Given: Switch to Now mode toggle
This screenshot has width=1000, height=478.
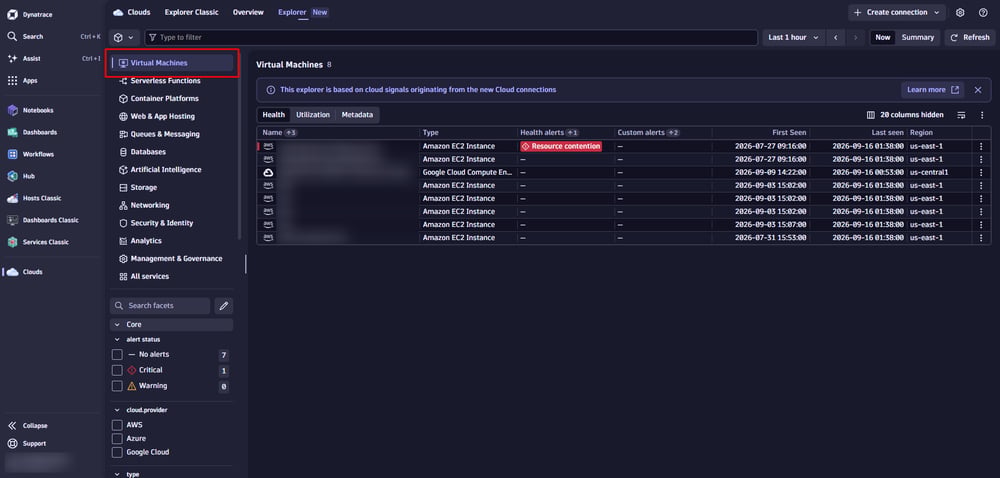Looking at the screenshot, I should pos(883,38).
